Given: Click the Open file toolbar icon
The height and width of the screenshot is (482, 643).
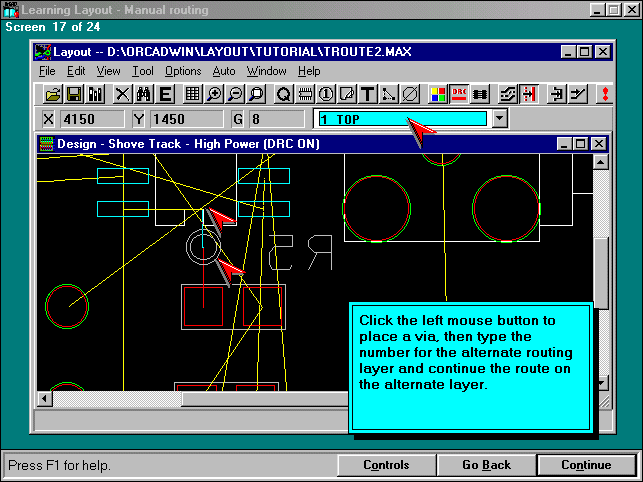Looking at the screenshot, I should point(54,94).
